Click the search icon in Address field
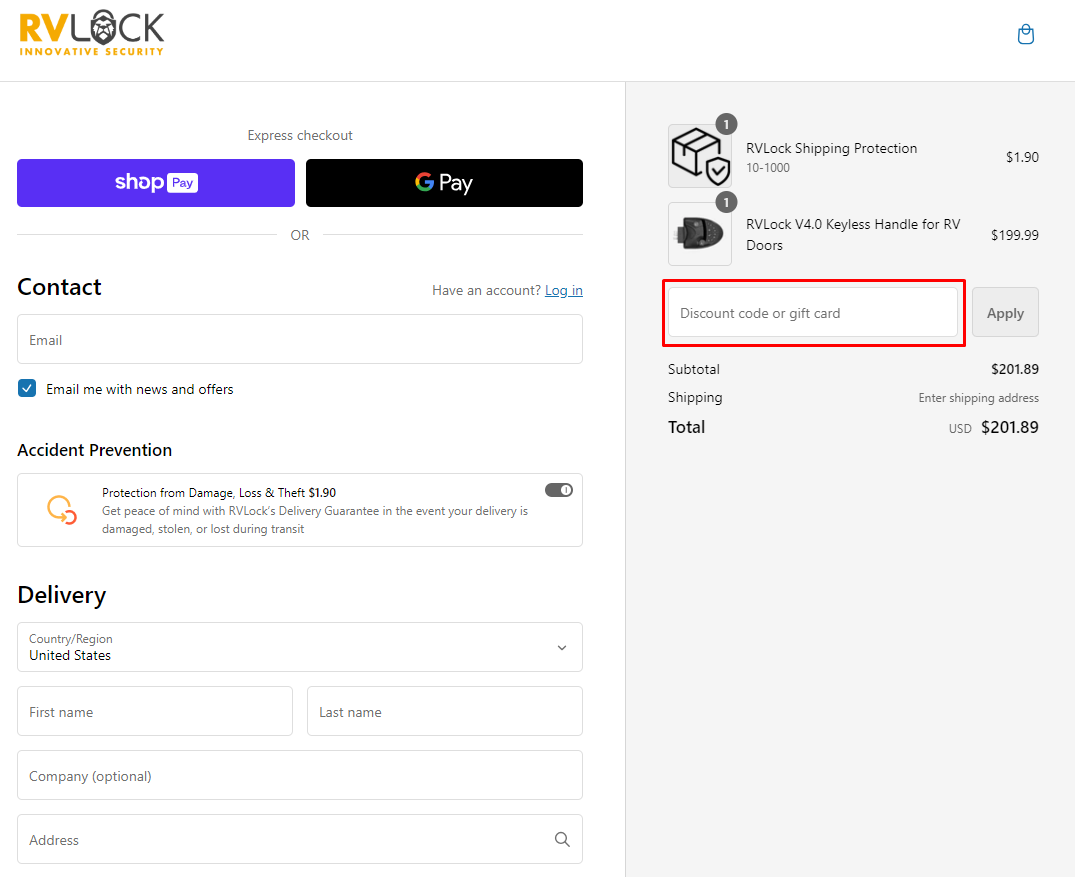The height and width of the screenshot is (877, 1075). (x=562, y=840)
